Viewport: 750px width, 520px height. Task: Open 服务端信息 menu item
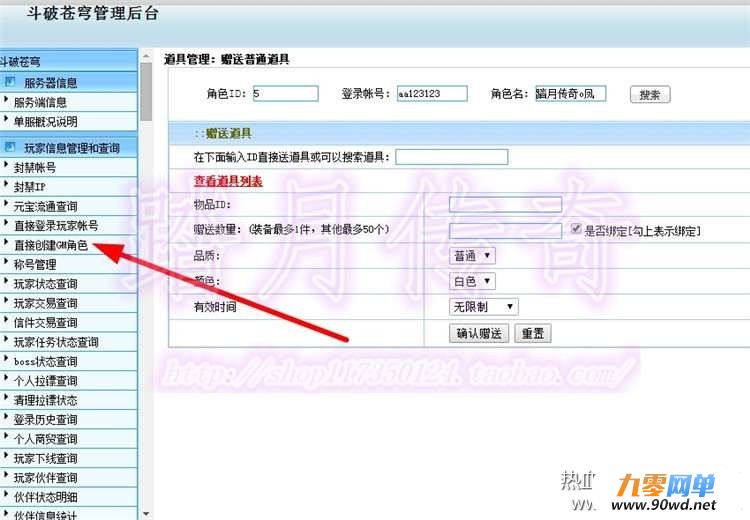[x=40, y=102]
